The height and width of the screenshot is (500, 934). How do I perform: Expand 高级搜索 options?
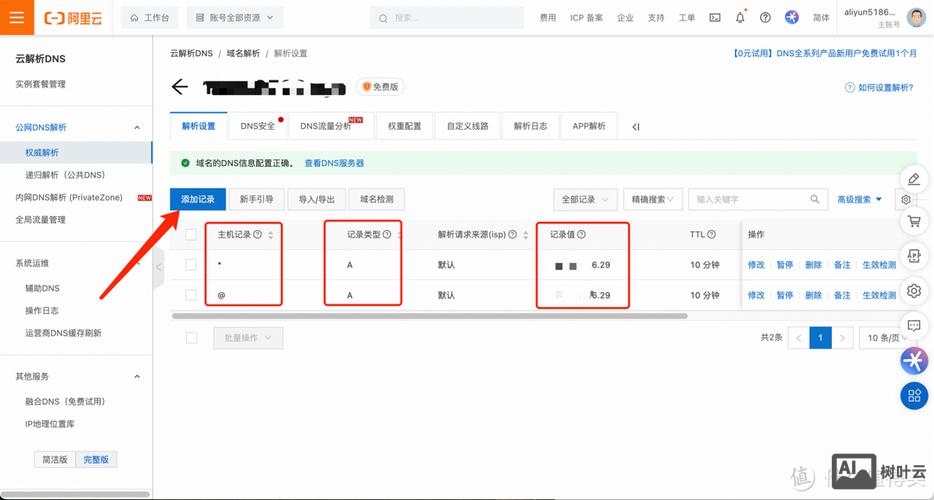click(x=859, y=200)
